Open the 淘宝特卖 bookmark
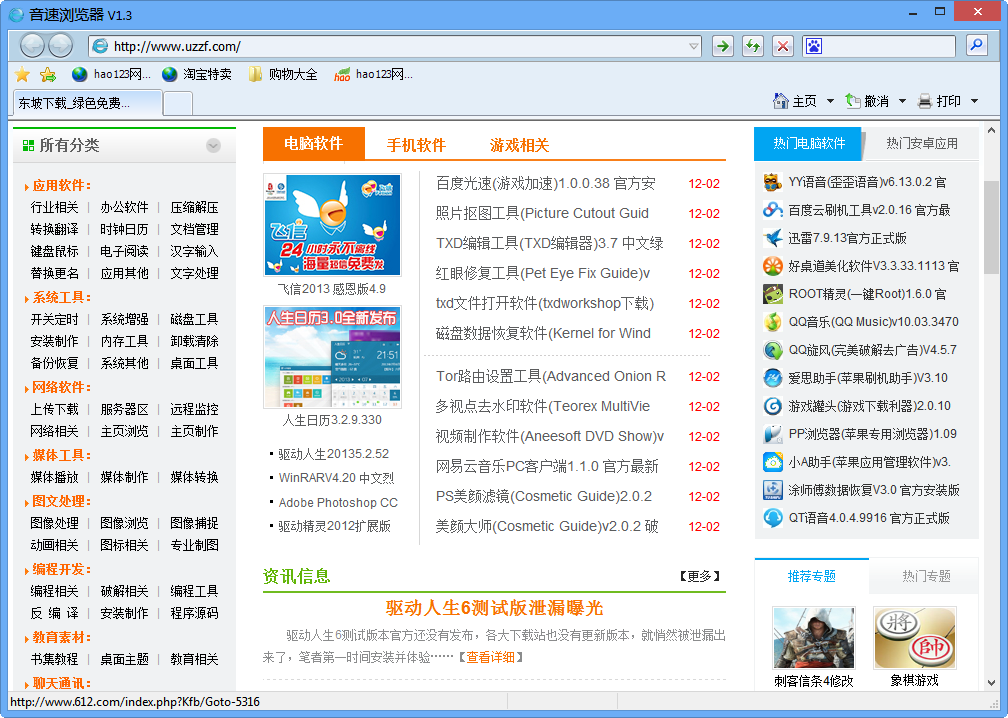Screen dimensions: 1008x718 click(x=197, y=75)
